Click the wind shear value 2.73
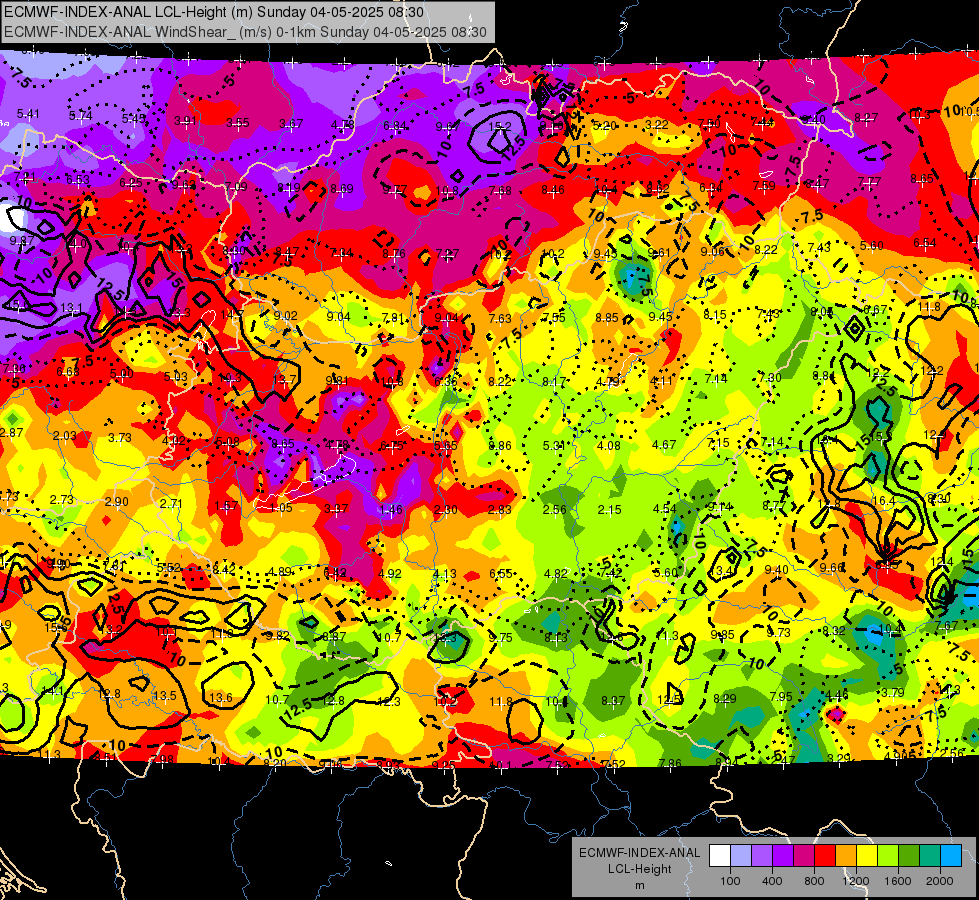Image resolution: width=979 pixels, height=900 pixels. [62, 499]
